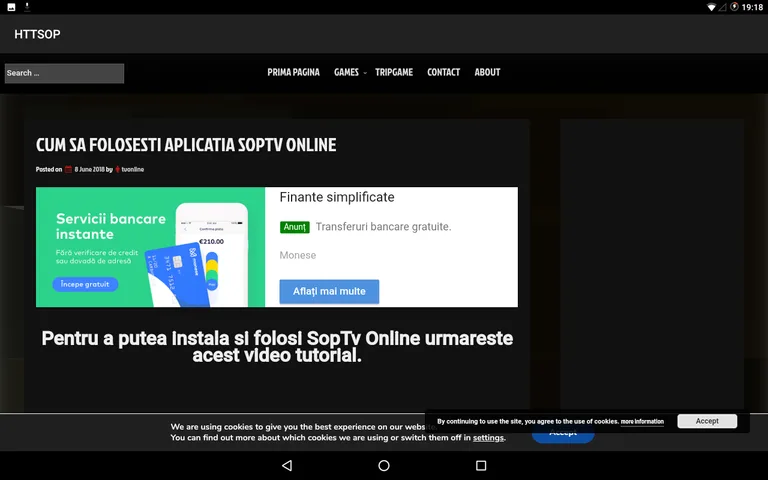Screen dimensions: 768x480
Task: Open the tuonline author link
Action: (133, 169)
